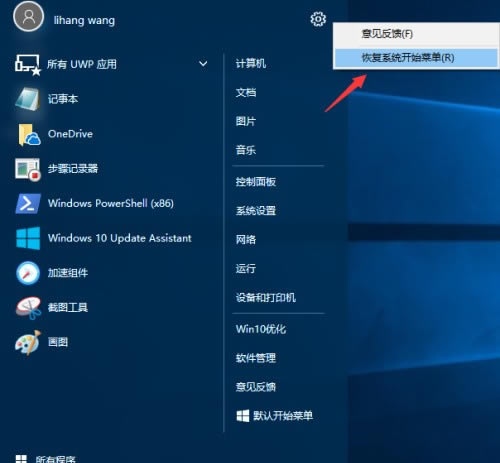Open the 文档 folder link
The width and height of the screenshot is (500, 463).
click(246, 92)
